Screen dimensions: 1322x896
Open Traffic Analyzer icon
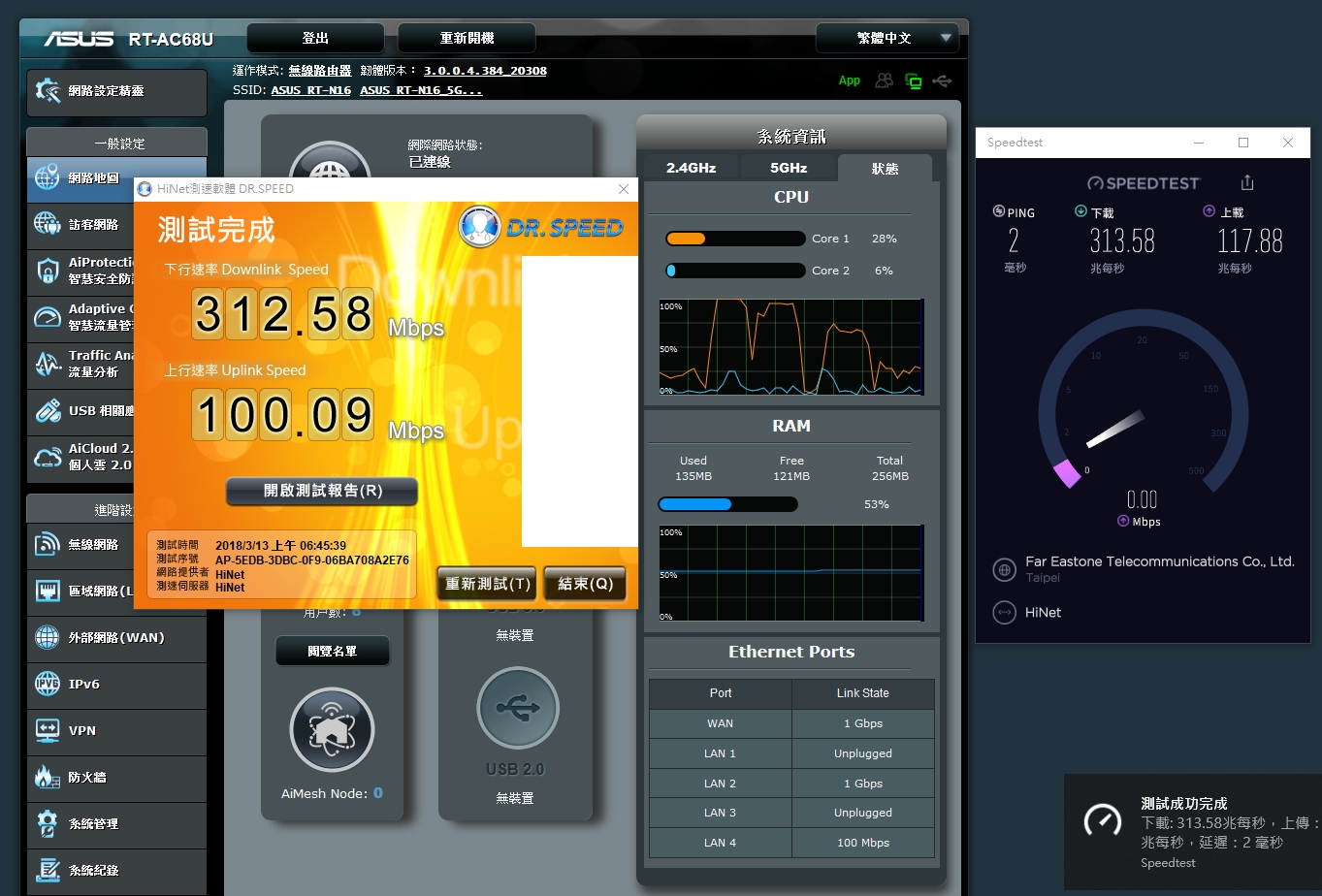click(x=48, y=364)
